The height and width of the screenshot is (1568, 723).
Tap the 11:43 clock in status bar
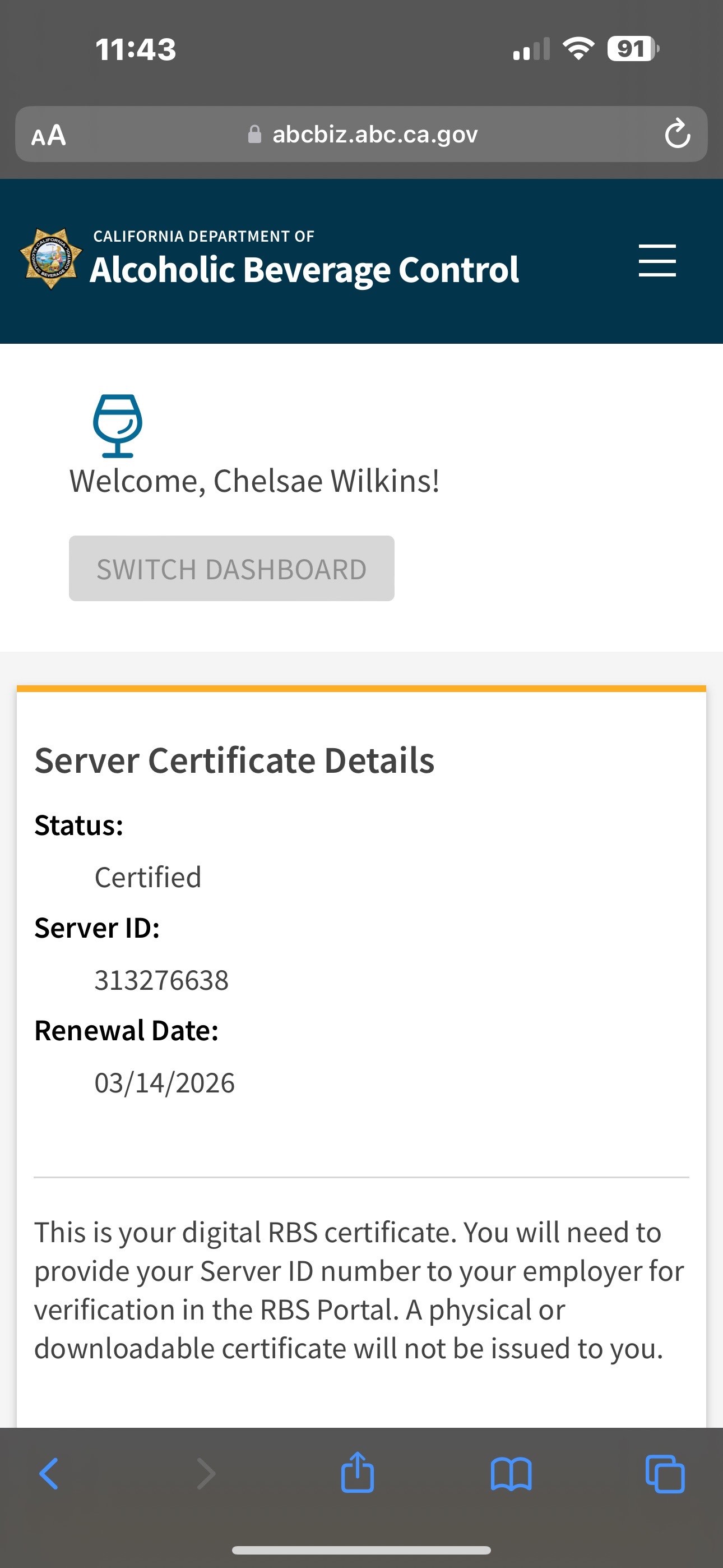point(136,49)
